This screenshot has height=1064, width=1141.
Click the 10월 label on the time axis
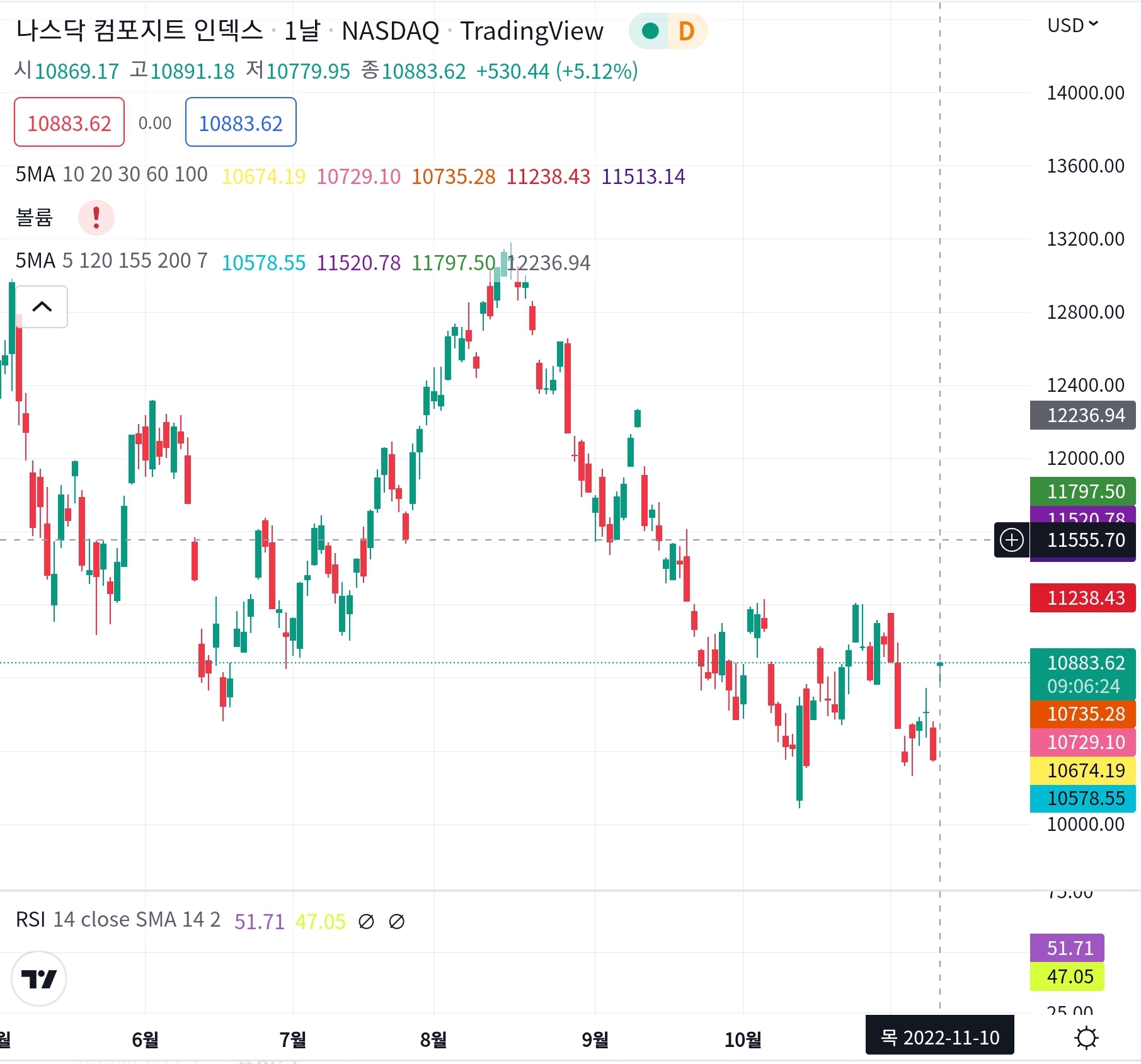[743, 1039]
